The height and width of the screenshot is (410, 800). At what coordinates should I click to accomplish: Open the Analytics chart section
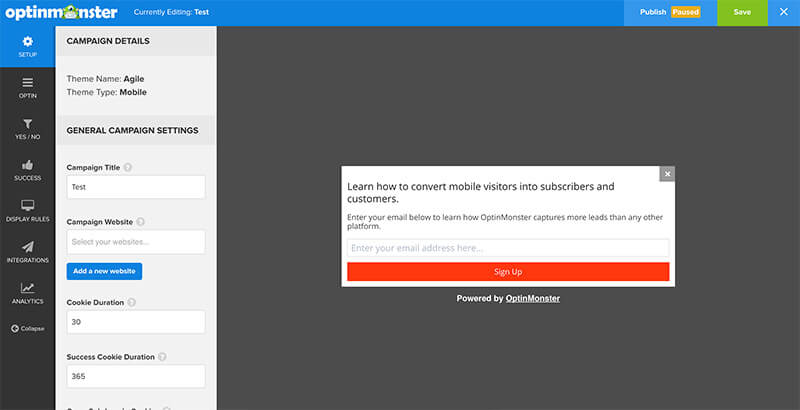(x=28, y=294)
